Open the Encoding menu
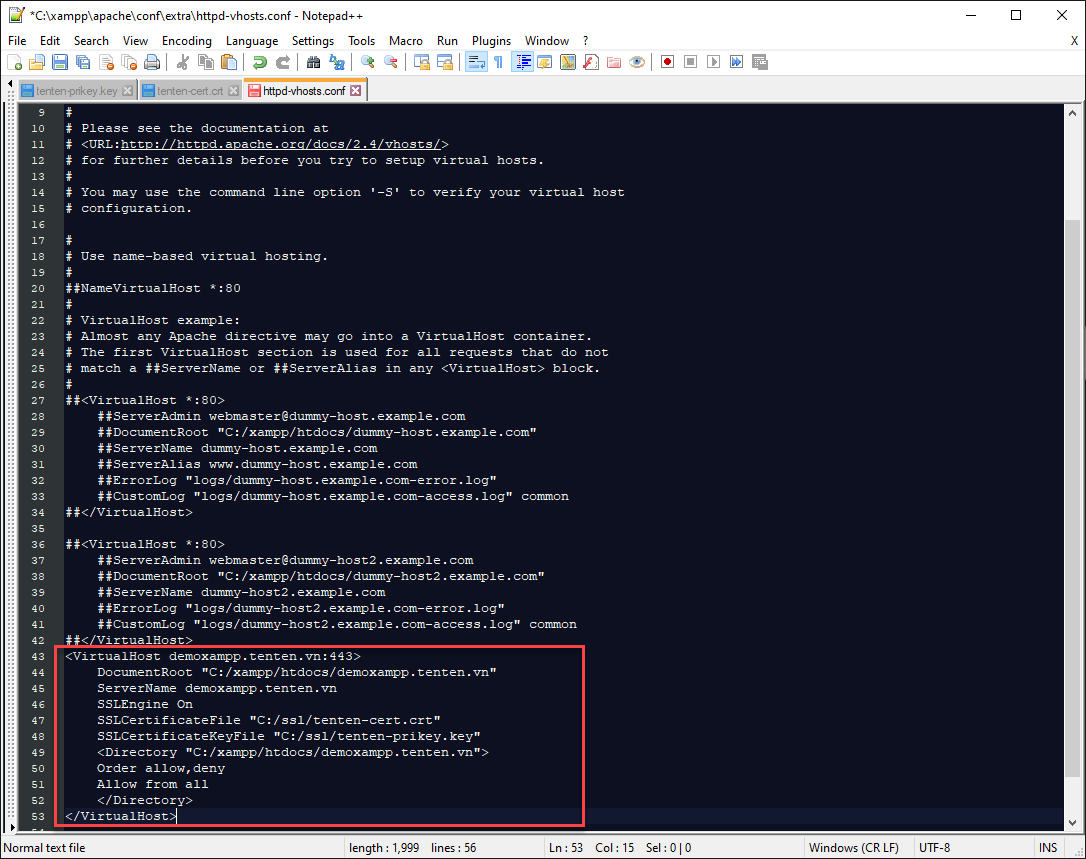This screenshot has width=1086, height=859. tap(187, 41)
